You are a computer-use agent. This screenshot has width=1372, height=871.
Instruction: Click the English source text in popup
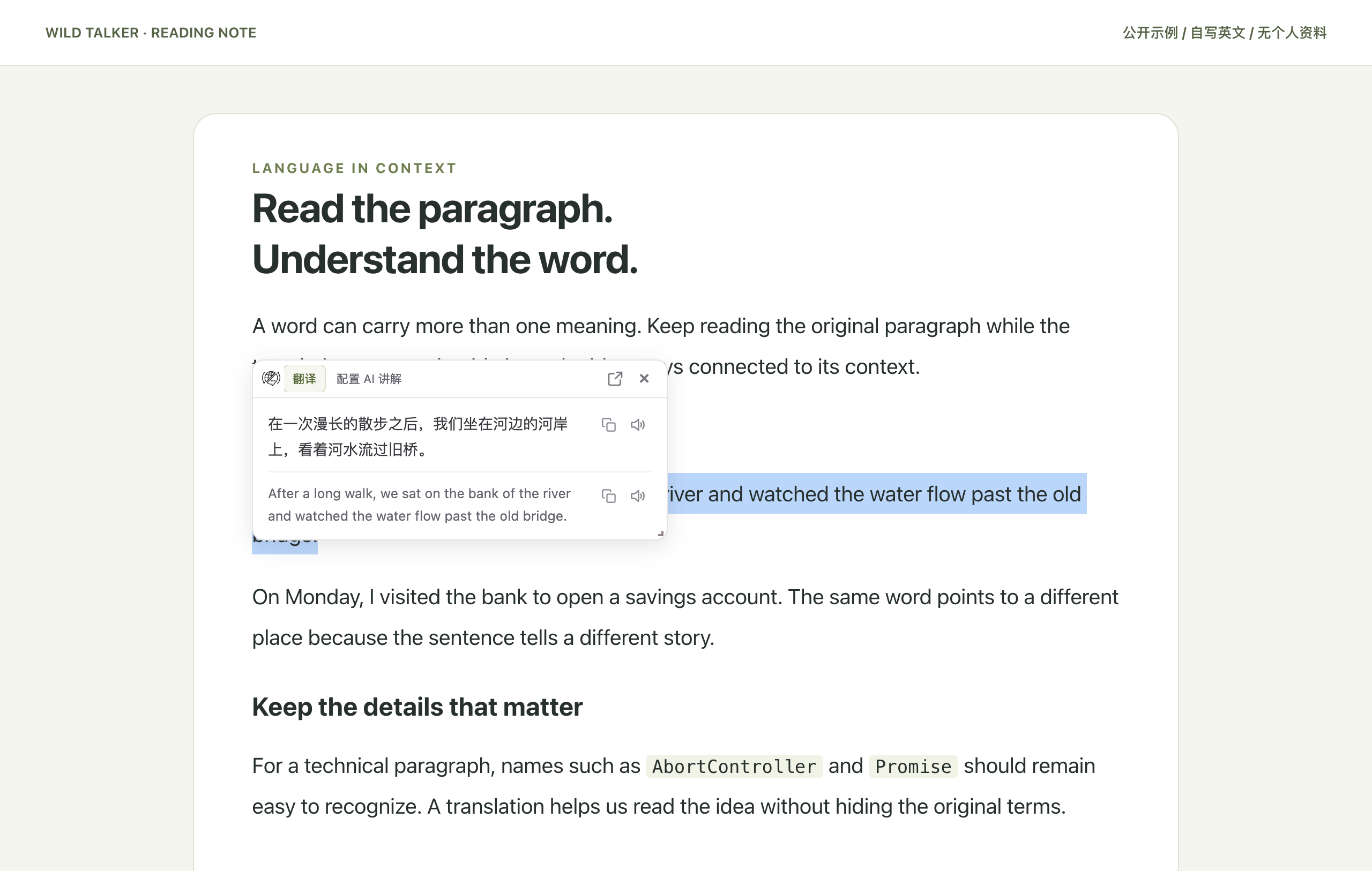point(419,505)
